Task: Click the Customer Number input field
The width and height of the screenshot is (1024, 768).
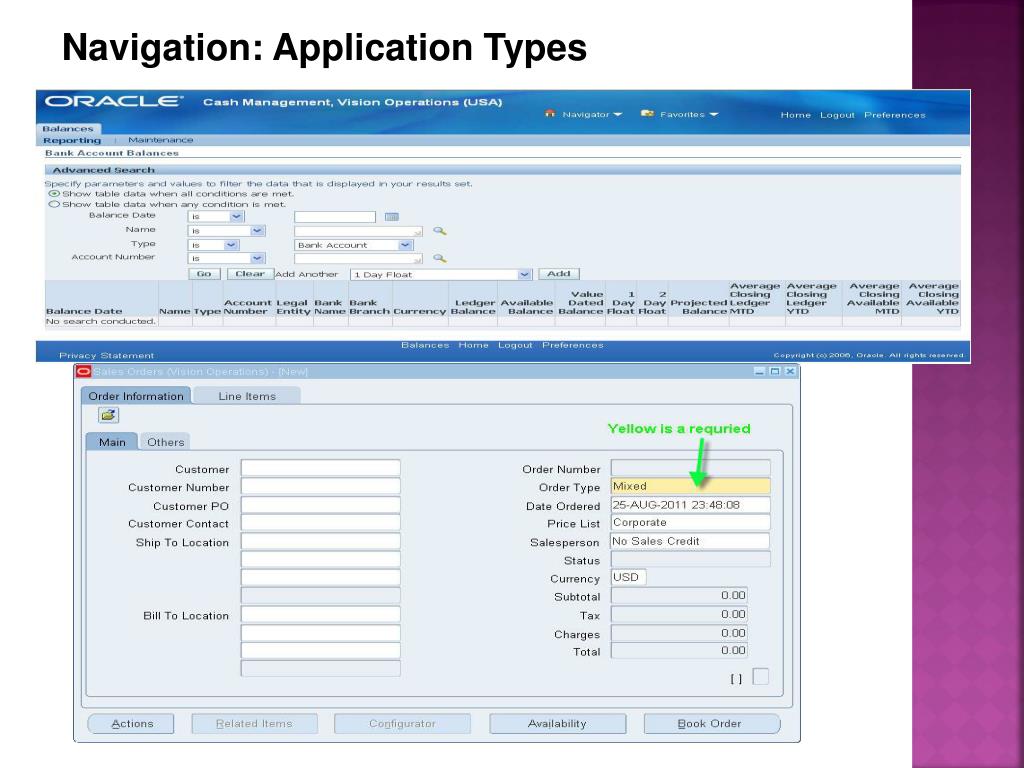Action: click(x=321, y=486)
